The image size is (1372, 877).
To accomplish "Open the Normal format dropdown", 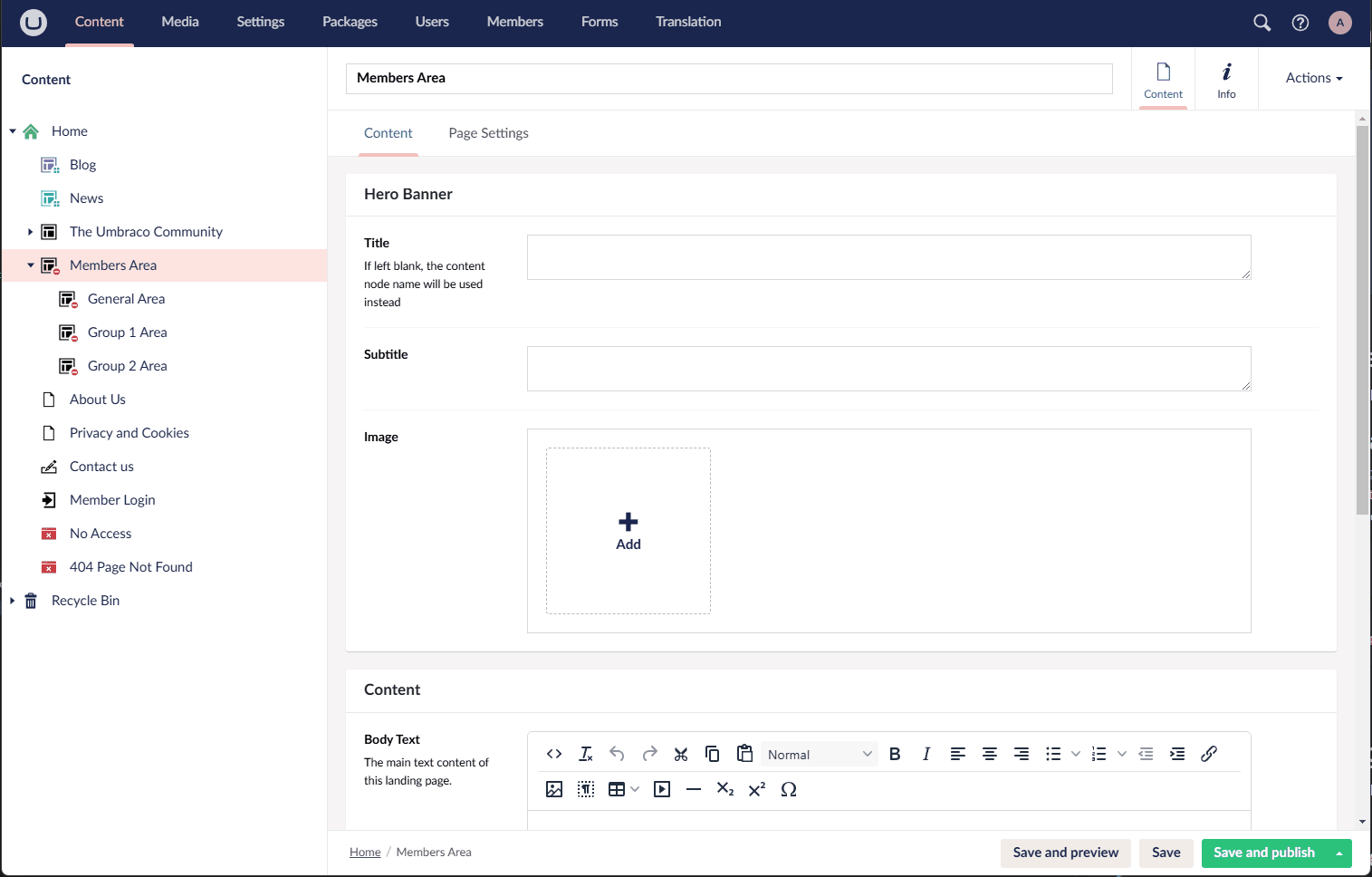I will tap(820, 754).
